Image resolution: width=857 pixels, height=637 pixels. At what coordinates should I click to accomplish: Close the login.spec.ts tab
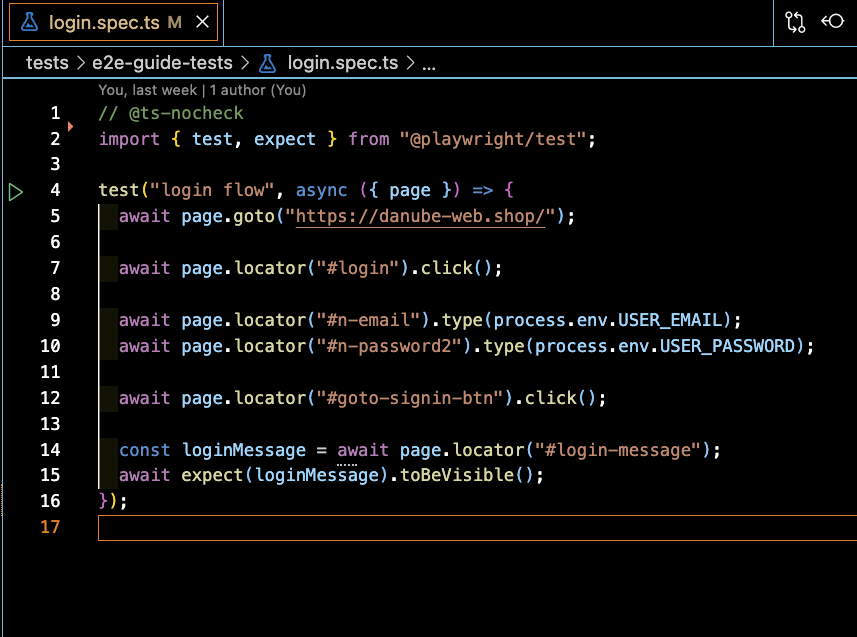pyautogui.click(x=203, y=22)
